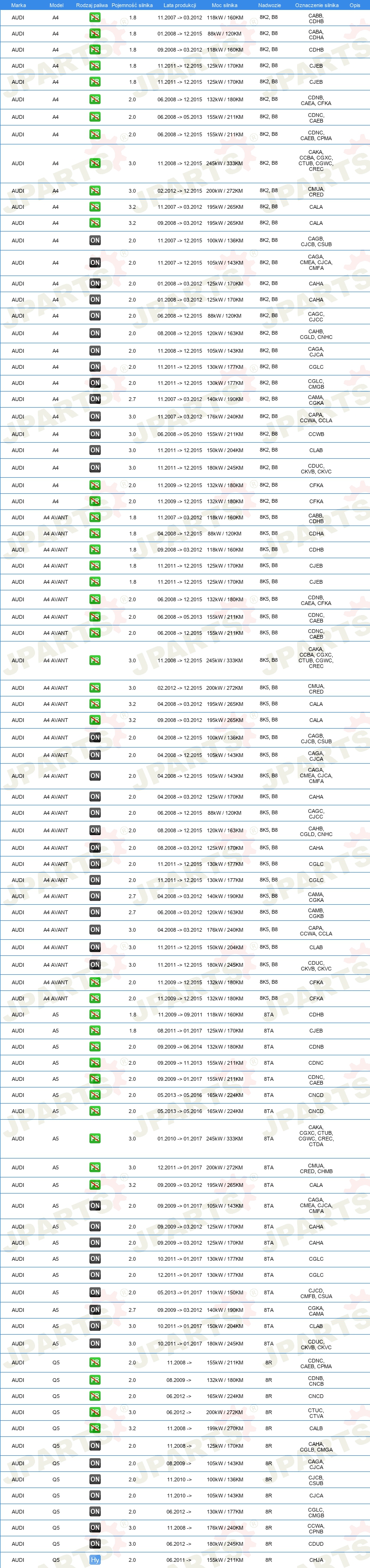
Task: Select the 'CCWA, CPNB' engine codes
Action: click(316, 1528)
